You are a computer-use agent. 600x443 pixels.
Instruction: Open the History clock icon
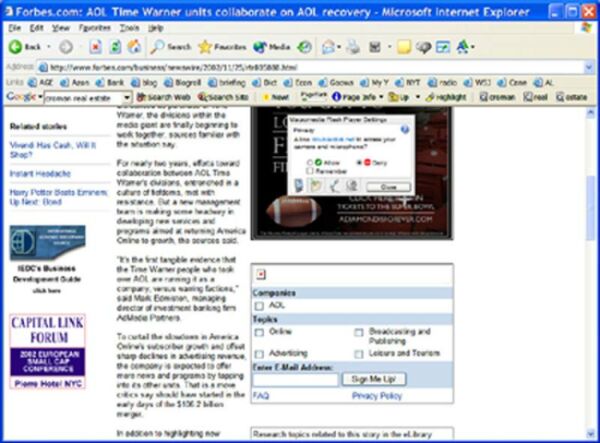click(305, 47)
